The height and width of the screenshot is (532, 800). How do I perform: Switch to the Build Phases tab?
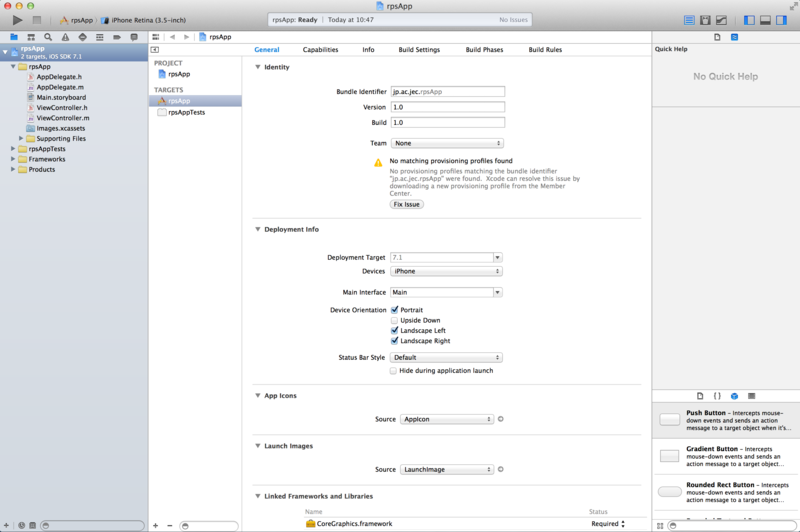coord(484,49)
